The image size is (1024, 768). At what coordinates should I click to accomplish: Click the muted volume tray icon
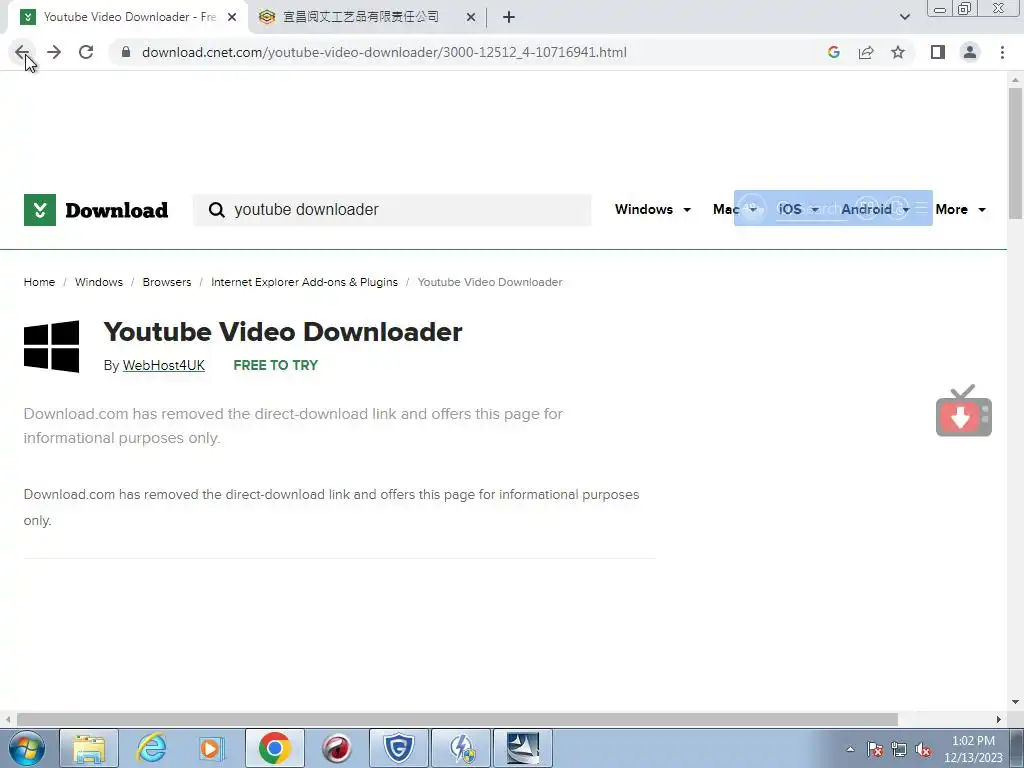(x=923, y=750)
